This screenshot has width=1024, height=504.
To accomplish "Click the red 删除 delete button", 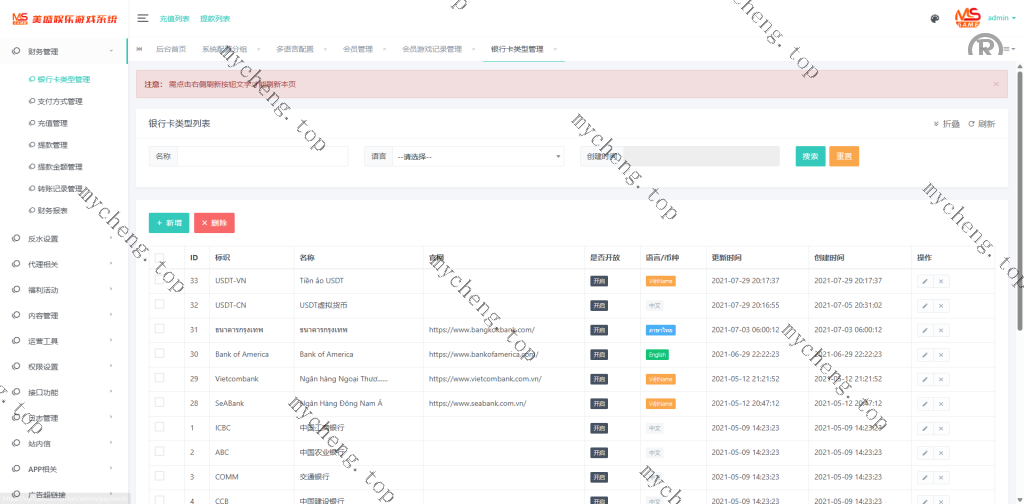I will [x=214, y=223].
